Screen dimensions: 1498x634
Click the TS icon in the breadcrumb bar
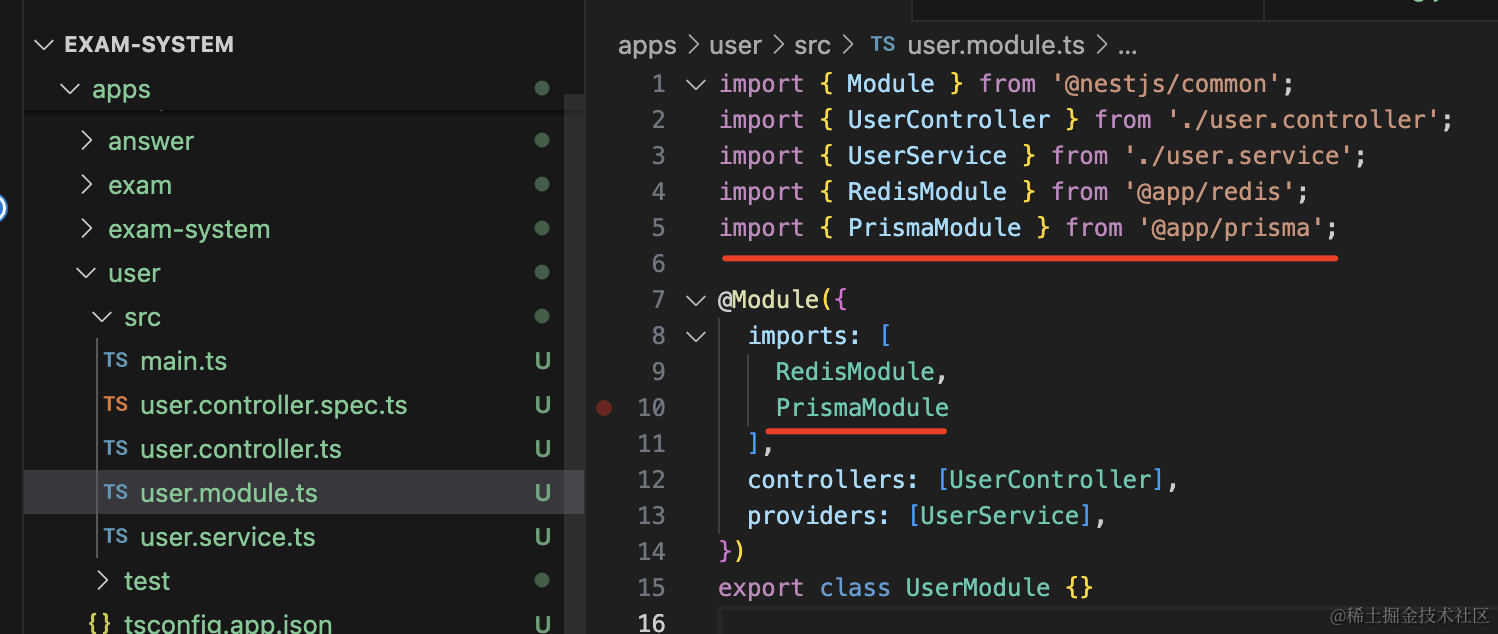[x=882, y=45]
